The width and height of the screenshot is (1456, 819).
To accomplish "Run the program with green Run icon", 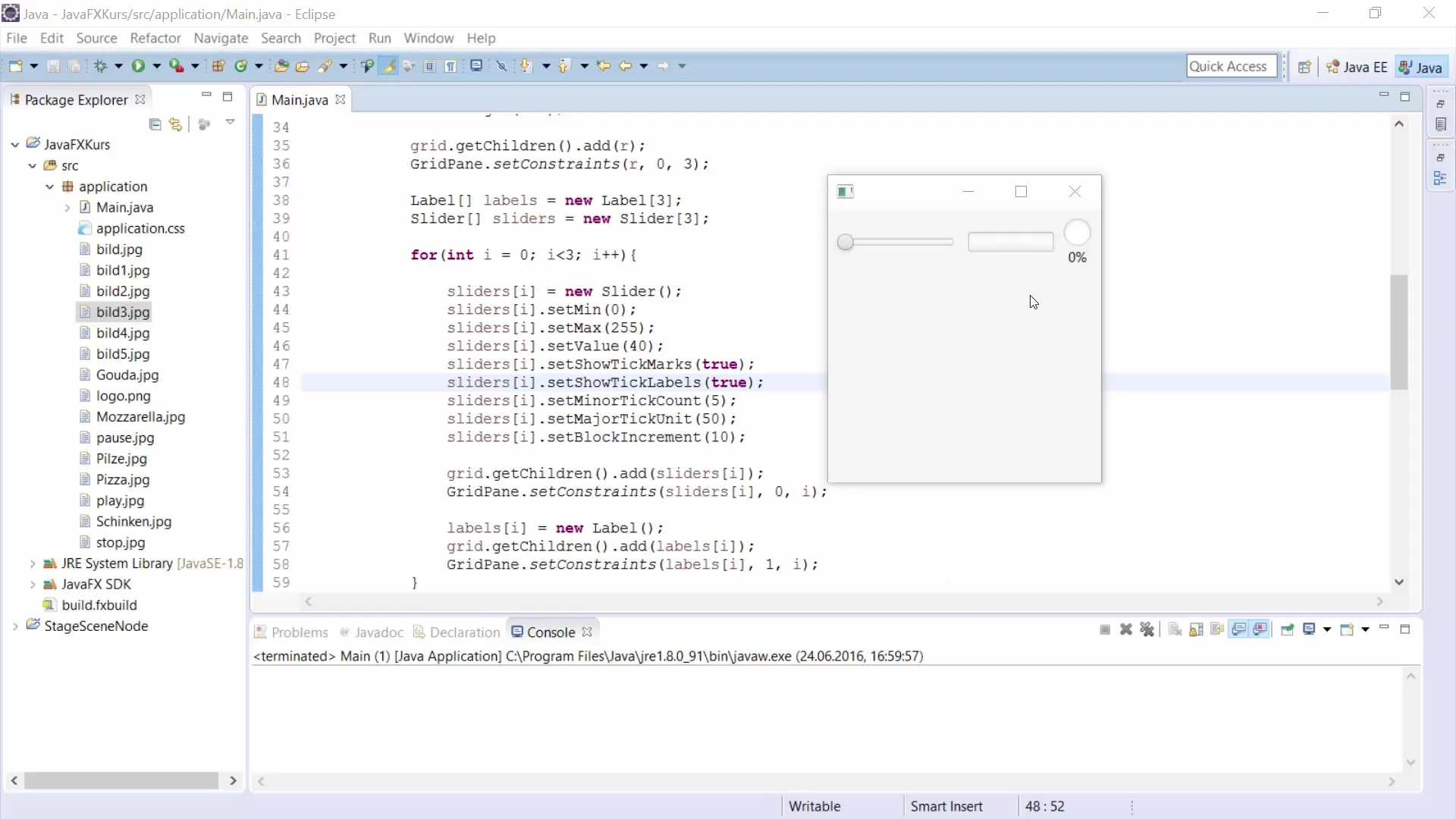I will (138, 66).
